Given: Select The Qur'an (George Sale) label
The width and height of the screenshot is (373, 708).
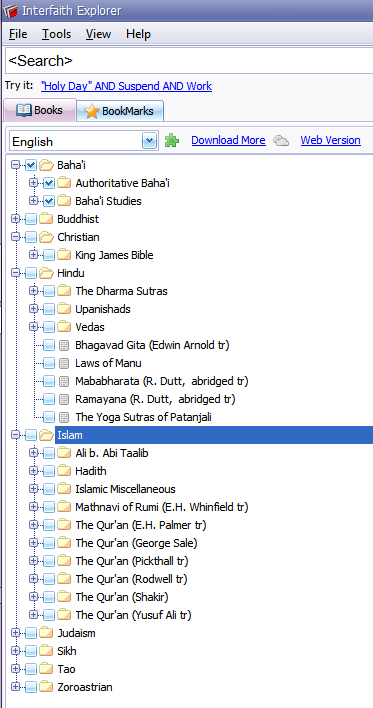Looking at the screenshot, I should tap(136, 543).
